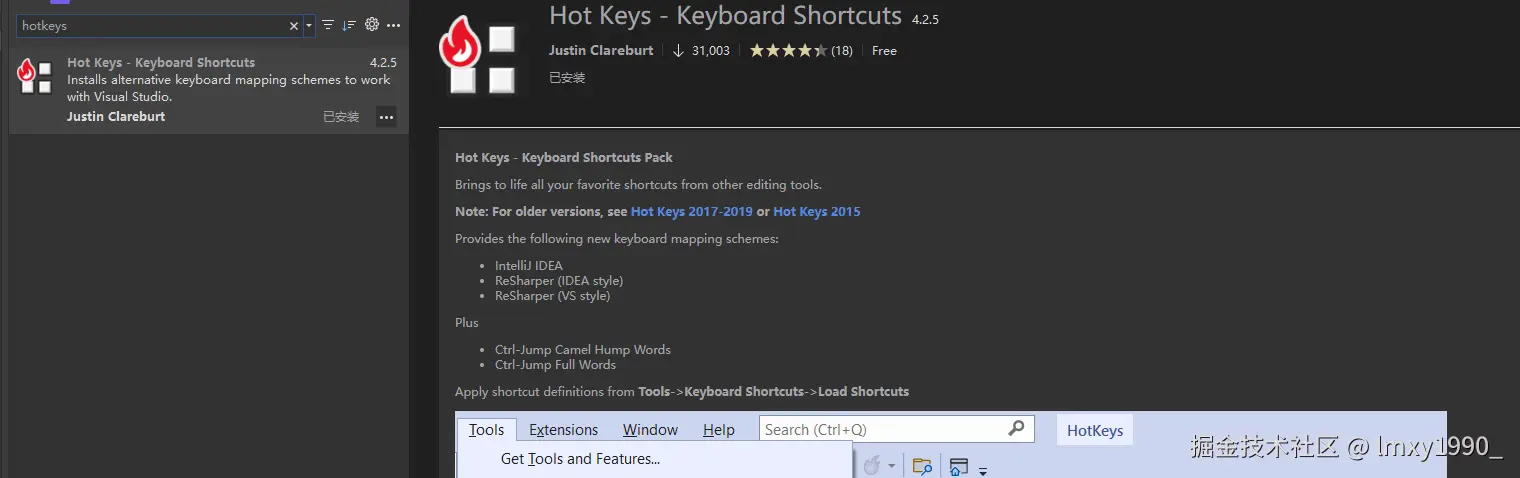Click 'ReSharper (VS style)' list entry
1520x478 pixels.
coord(552,296)
